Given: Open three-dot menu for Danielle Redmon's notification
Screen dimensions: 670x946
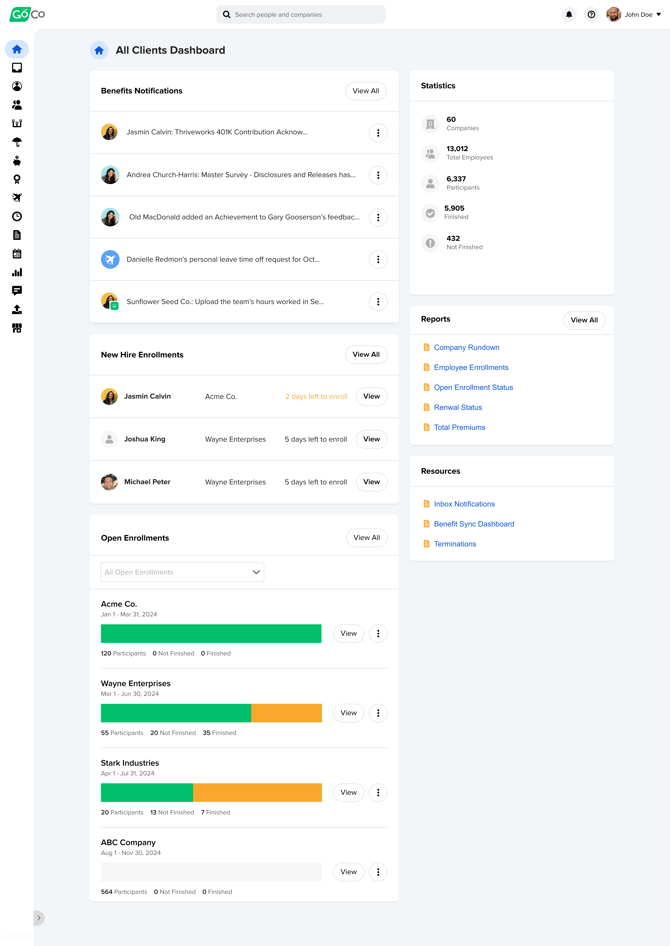Looking at the screenshot, I should [x=378, y=259].
